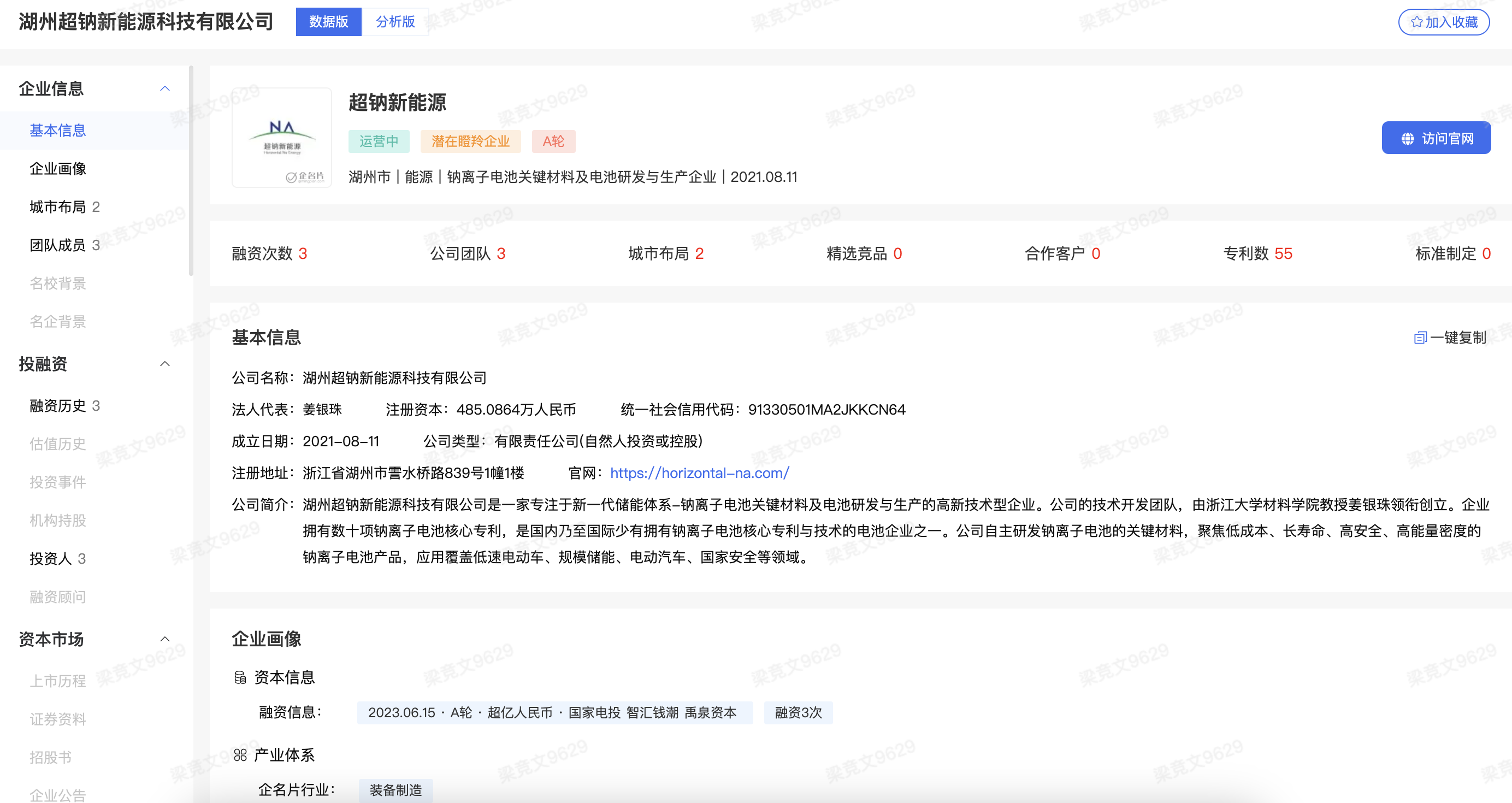Click the 访问官网 button
Screen dimensions: 1512x803
[x=1436, y=139]
